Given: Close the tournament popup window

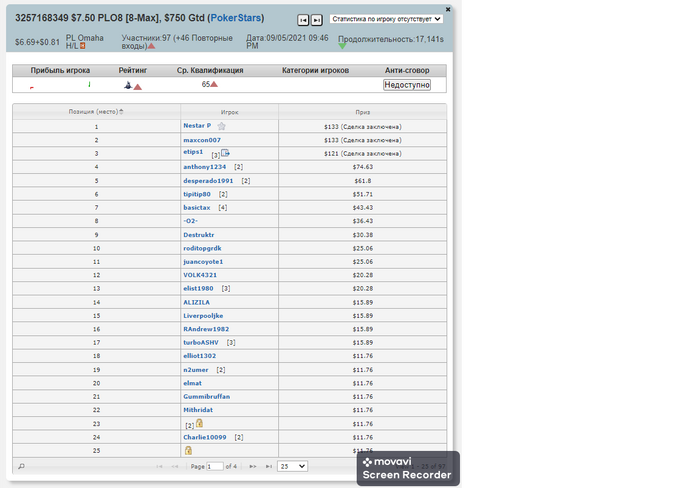Looking at the screenshot, I should pyautogui.click(x=448, y=9).
